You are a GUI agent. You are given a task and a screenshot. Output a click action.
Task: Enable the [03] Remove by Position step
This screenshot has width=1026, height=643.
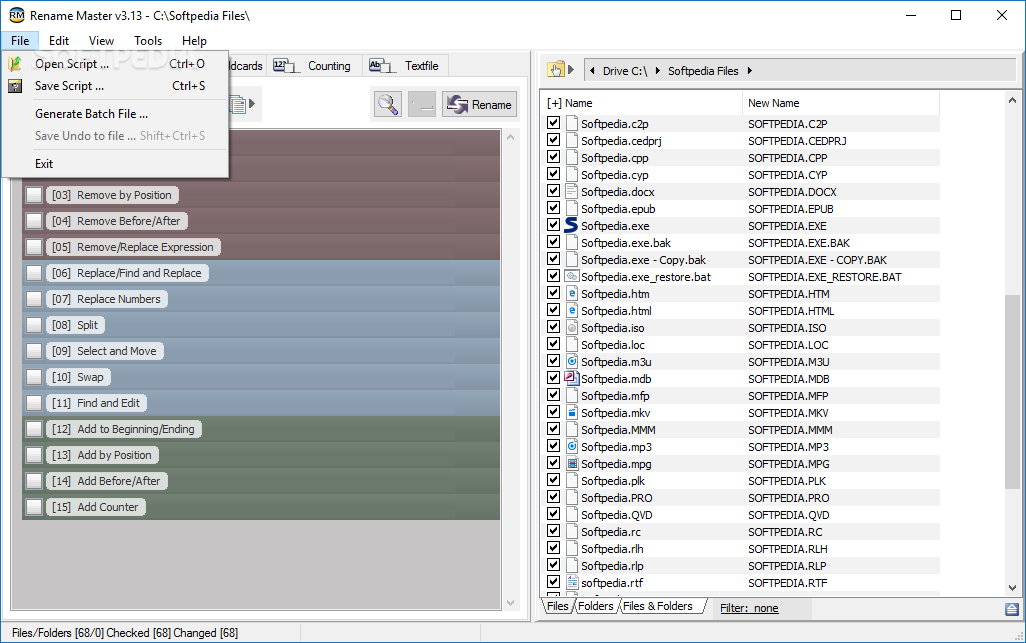point(34,195)
